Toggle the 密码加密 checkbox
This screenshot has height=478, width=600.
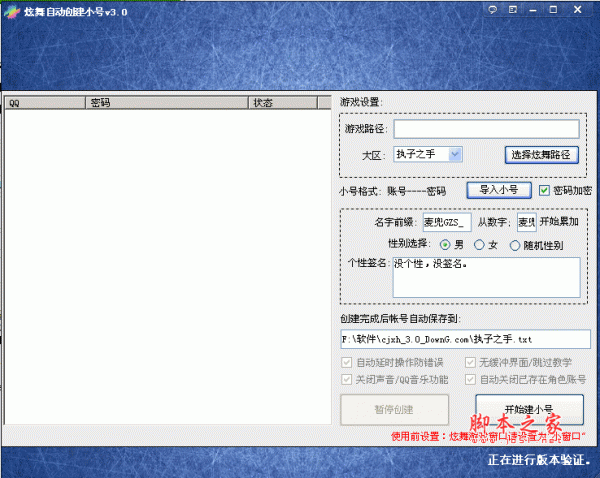tap(544, 191)
